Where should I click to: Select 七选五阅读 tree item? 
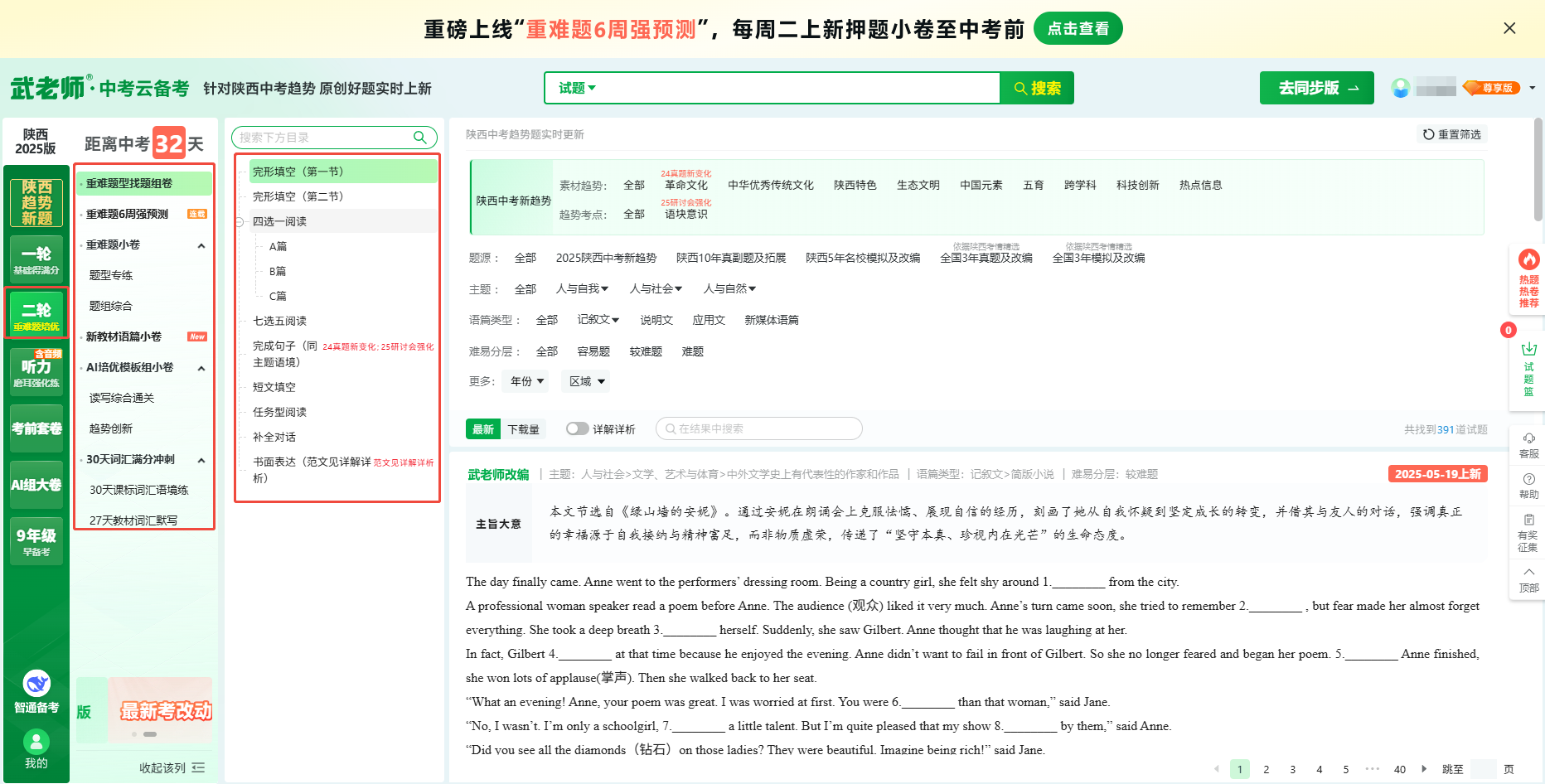tap(279, 321)
